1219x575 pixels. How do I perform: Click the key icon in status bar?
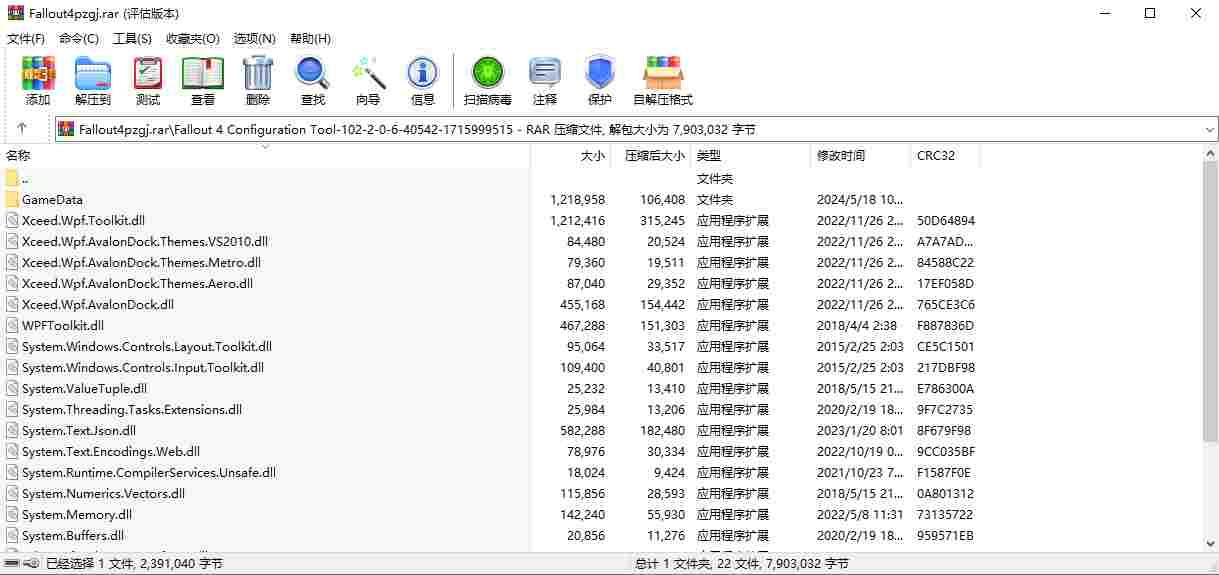pos(33,564)
